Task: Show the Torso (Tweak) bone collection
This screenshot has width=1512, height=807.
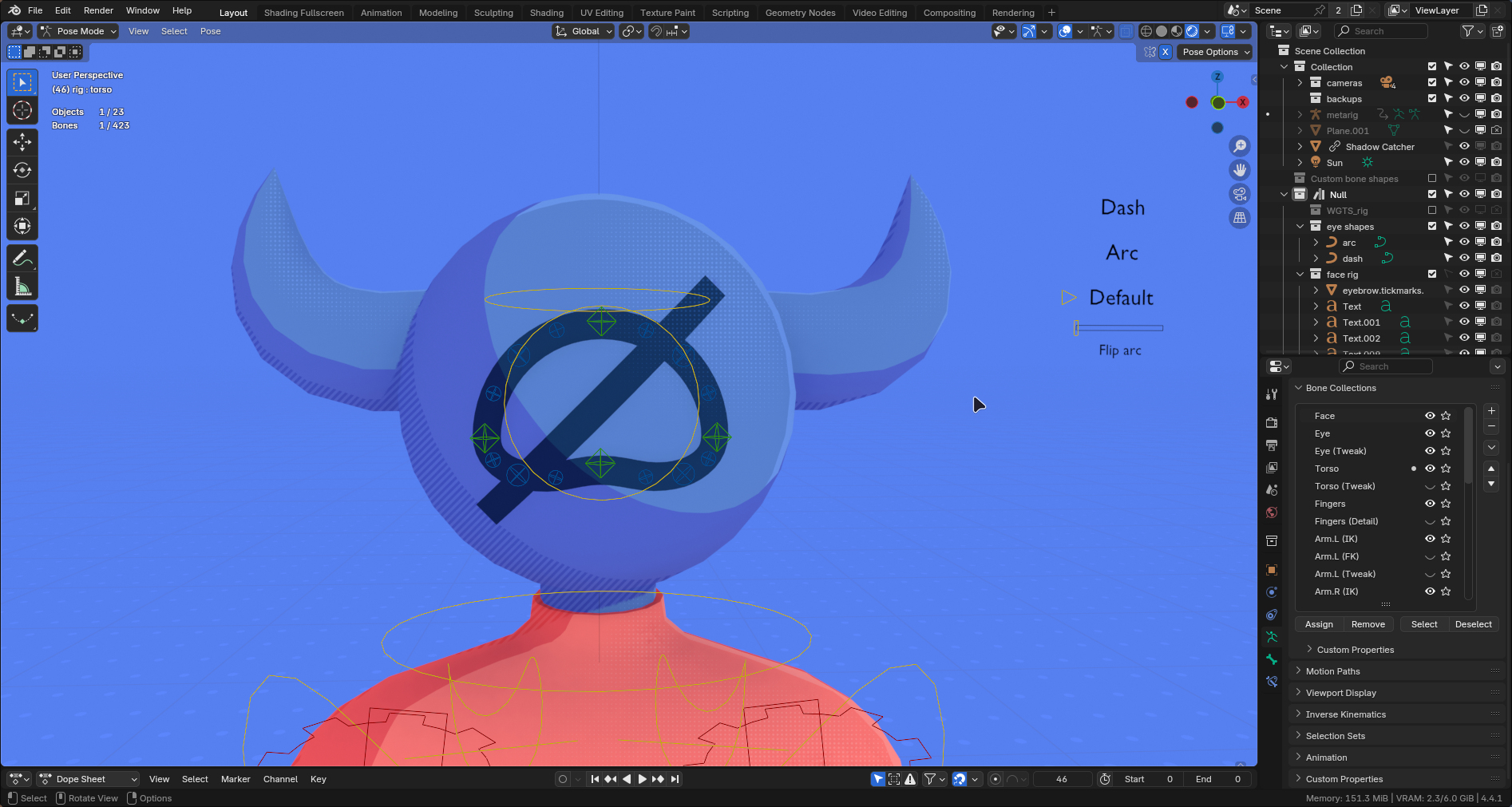Action: [x=1430, y=486]
